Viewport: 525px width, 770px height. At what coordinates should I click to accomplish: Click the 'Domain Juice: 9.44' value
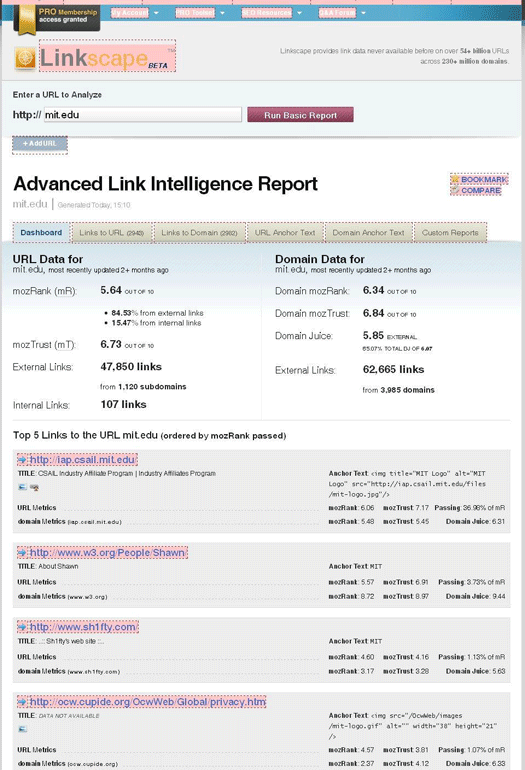[475, 596]
